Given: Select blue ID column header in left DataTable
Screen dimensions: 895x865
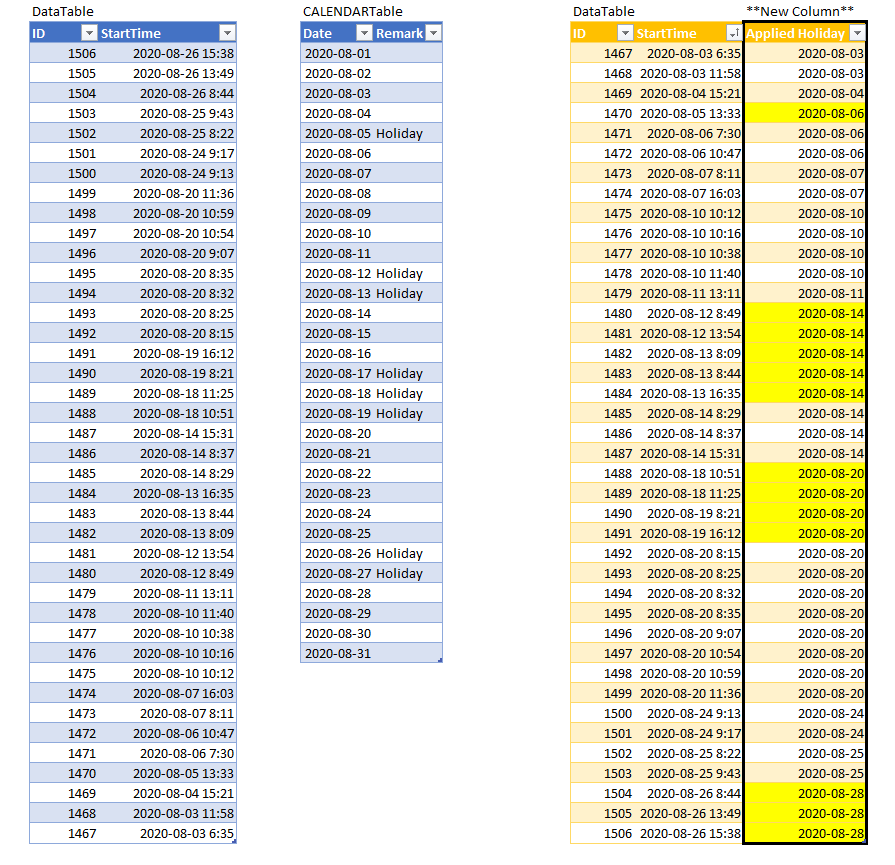Looking at the screenshot, I should (64, 33).
